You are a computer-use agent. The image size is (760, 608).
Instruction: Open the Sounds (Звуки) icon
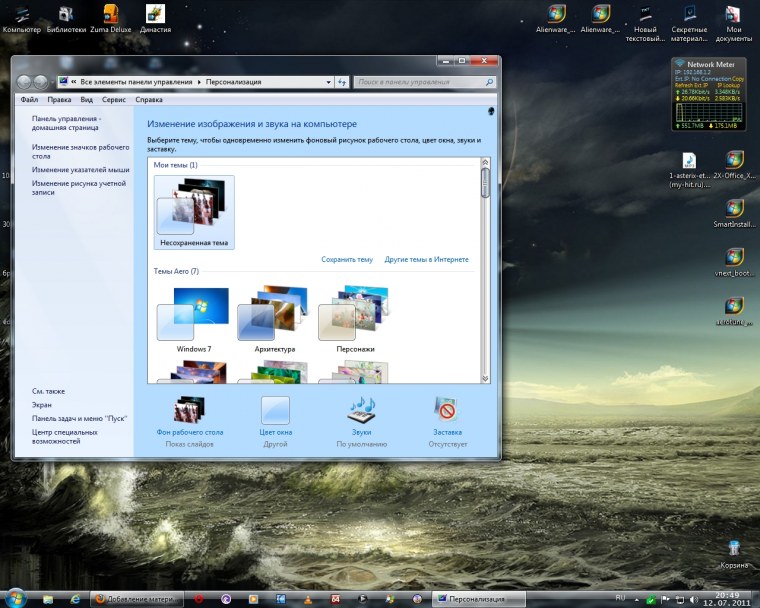(360, 410)
